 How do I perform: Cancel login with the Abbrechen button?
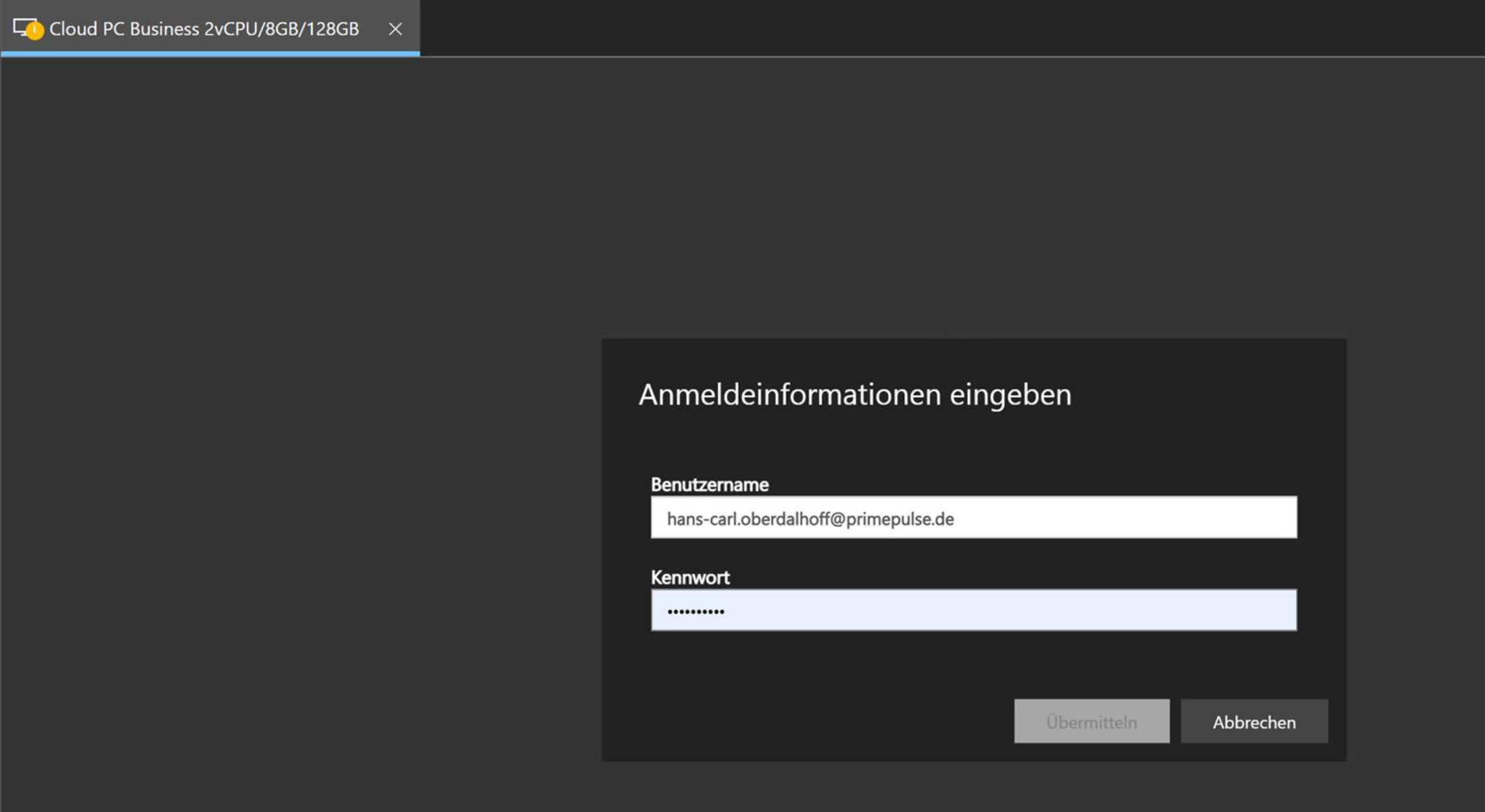[x=1254, y=721]
